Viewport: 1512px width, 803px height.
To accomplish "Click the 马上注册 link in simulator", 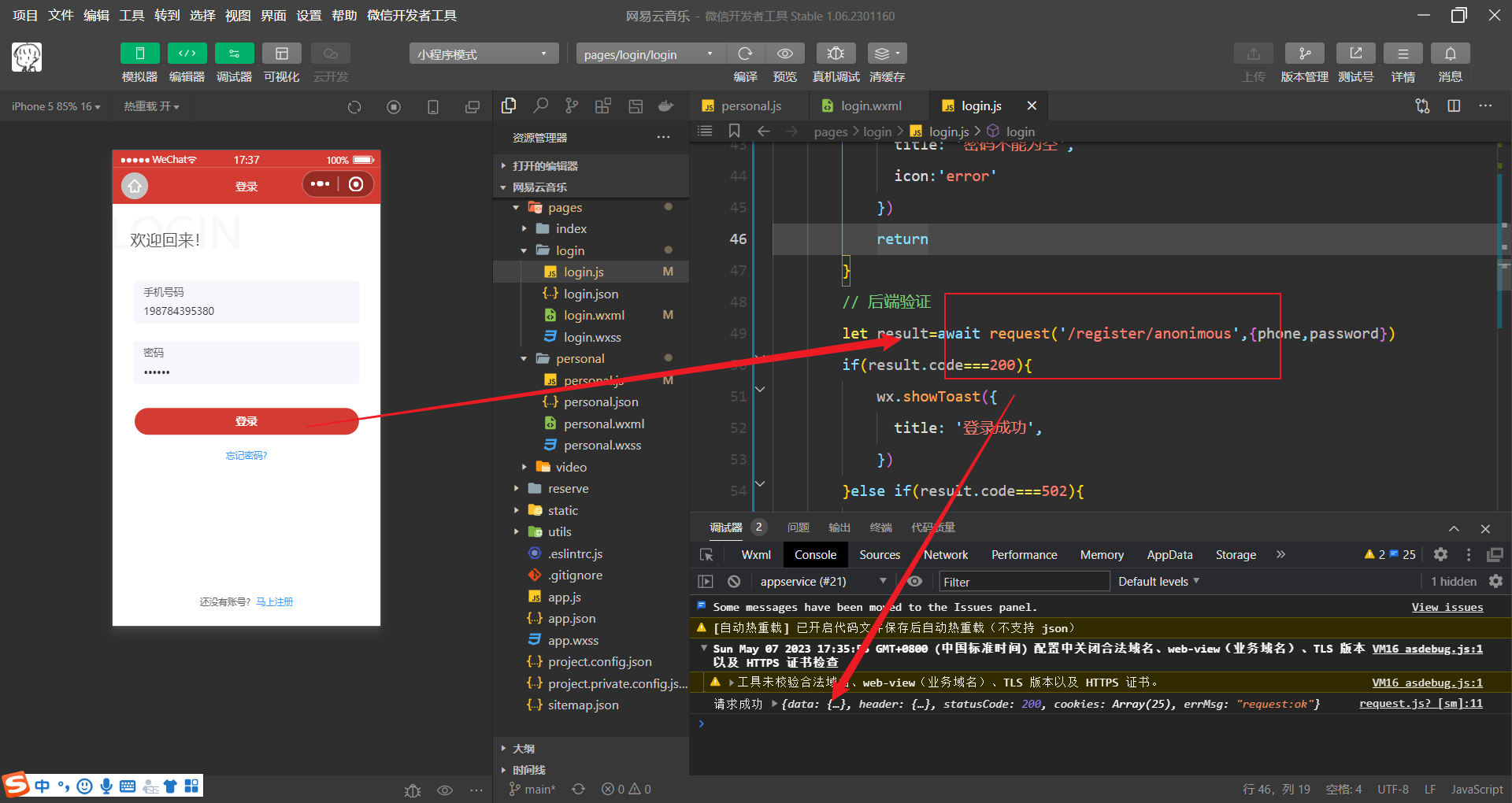I will [x=275, y=602].
